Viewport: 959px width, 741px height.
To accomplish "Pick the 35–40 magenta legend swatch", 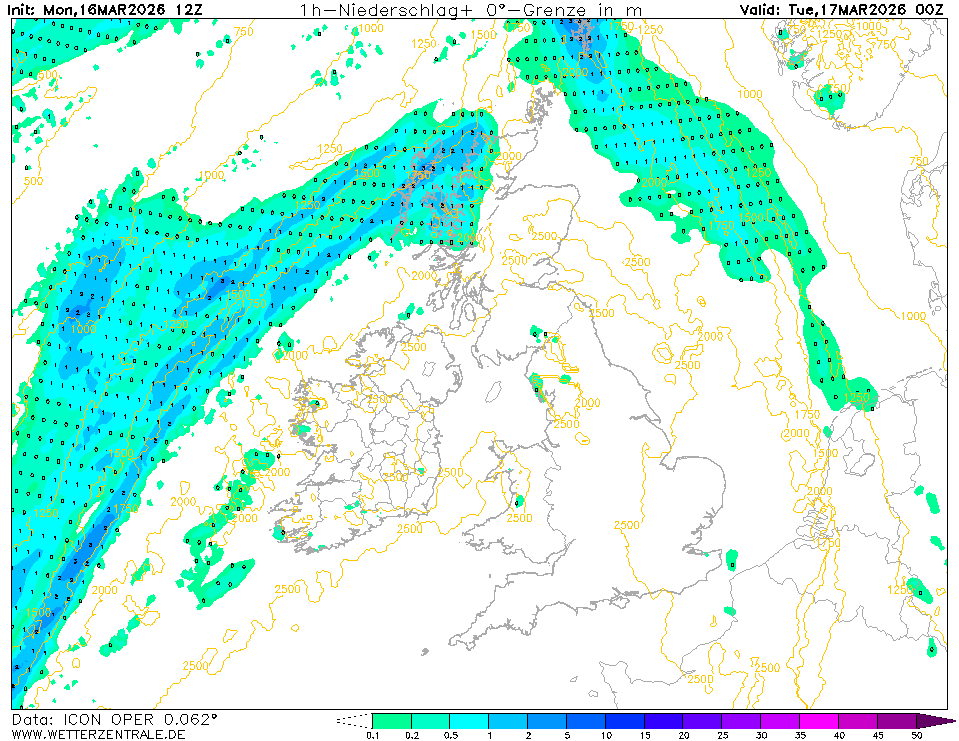I will (820, 720).
